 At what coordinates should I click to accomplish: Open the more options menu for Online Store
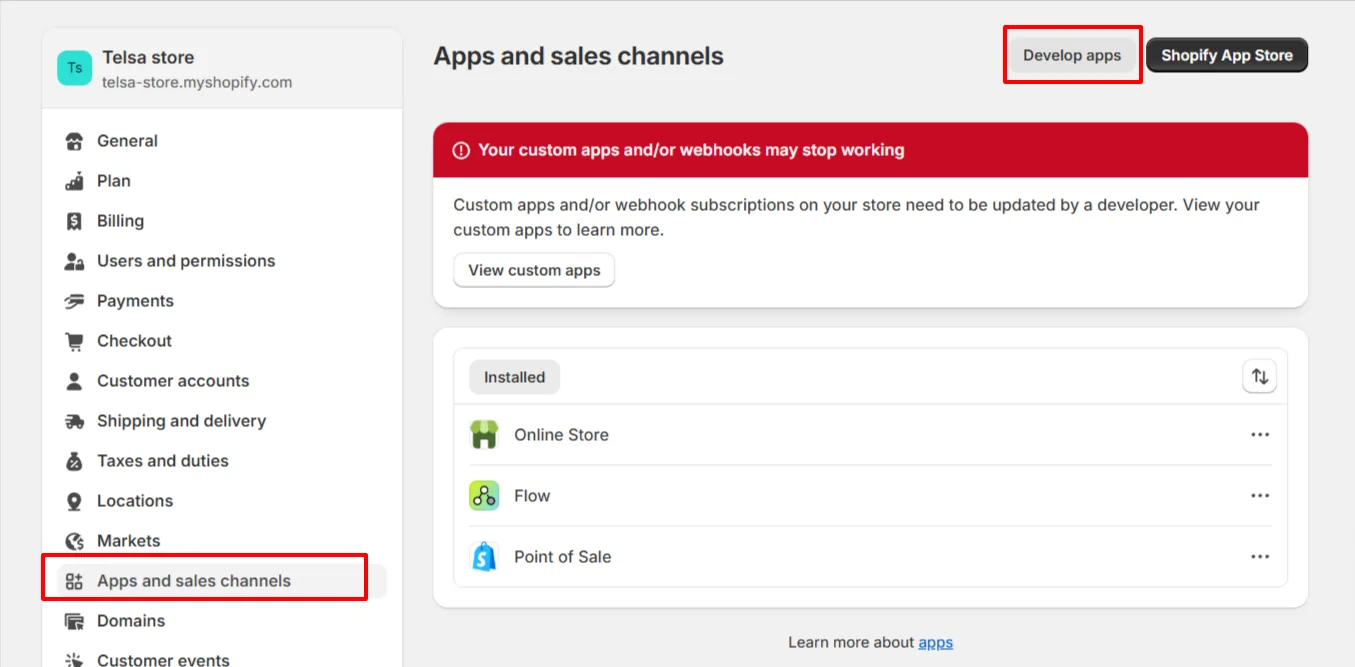tap(1260, 435)
